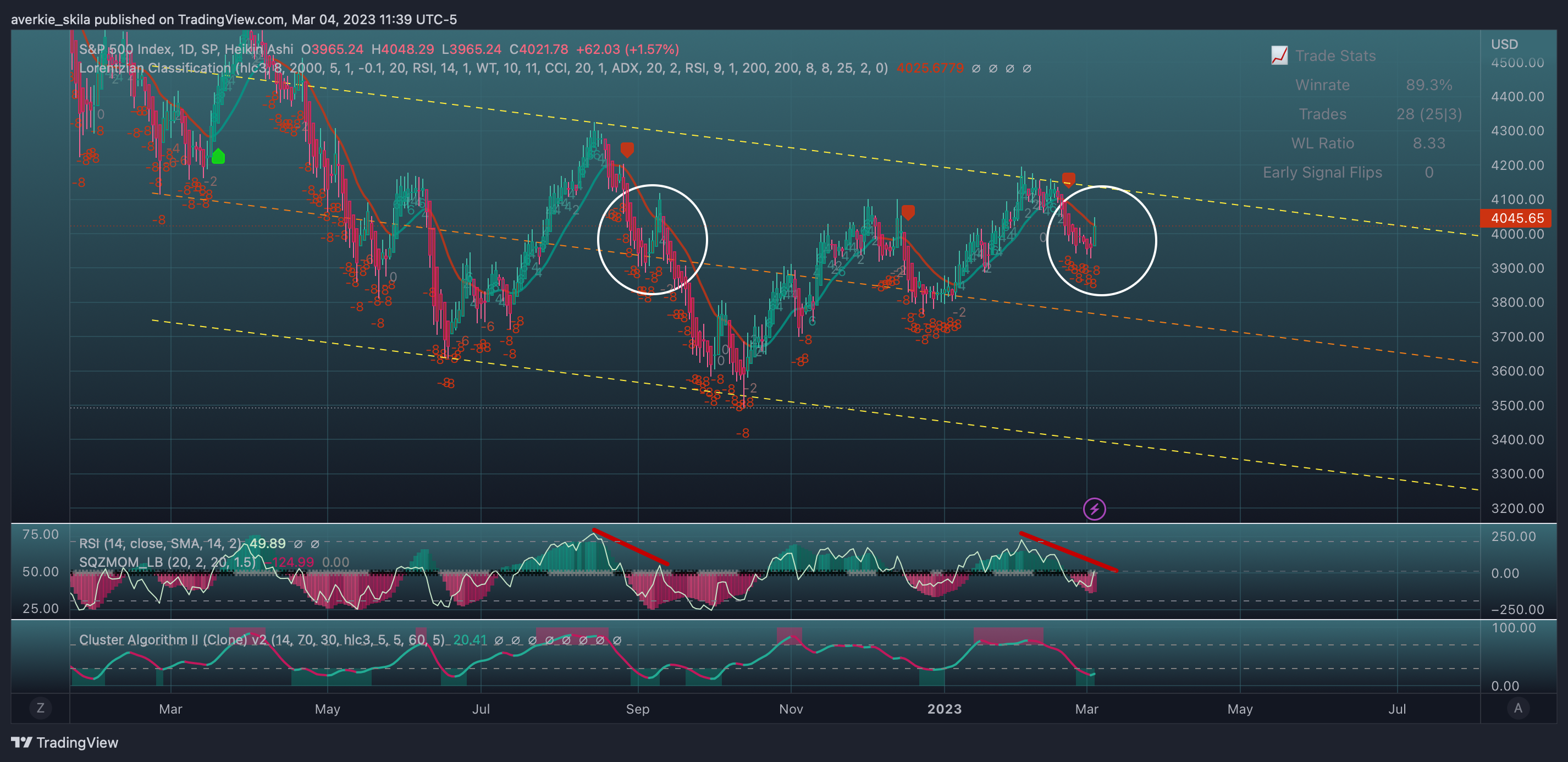Click the 2023 label on time axis
1568x762 pixels.
[944, 709]
